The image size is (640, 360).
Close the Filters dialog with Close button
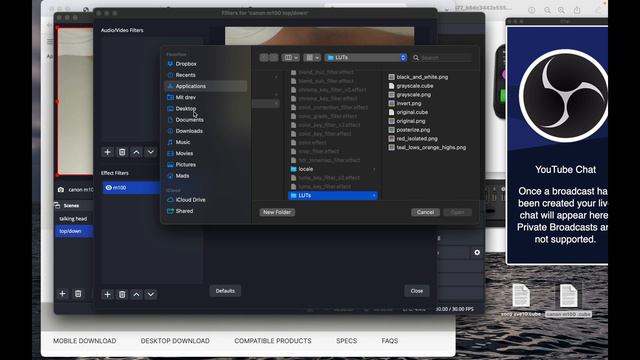tap(417, 291)
